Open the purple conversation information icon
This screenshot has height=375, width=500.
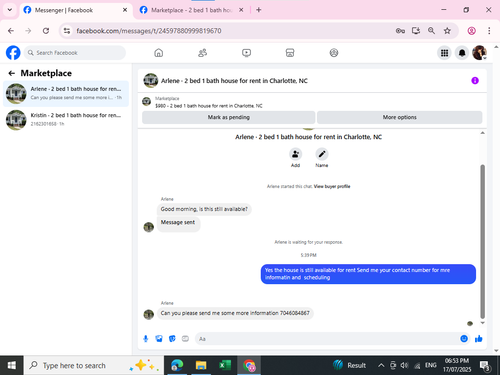click(475, 81)
